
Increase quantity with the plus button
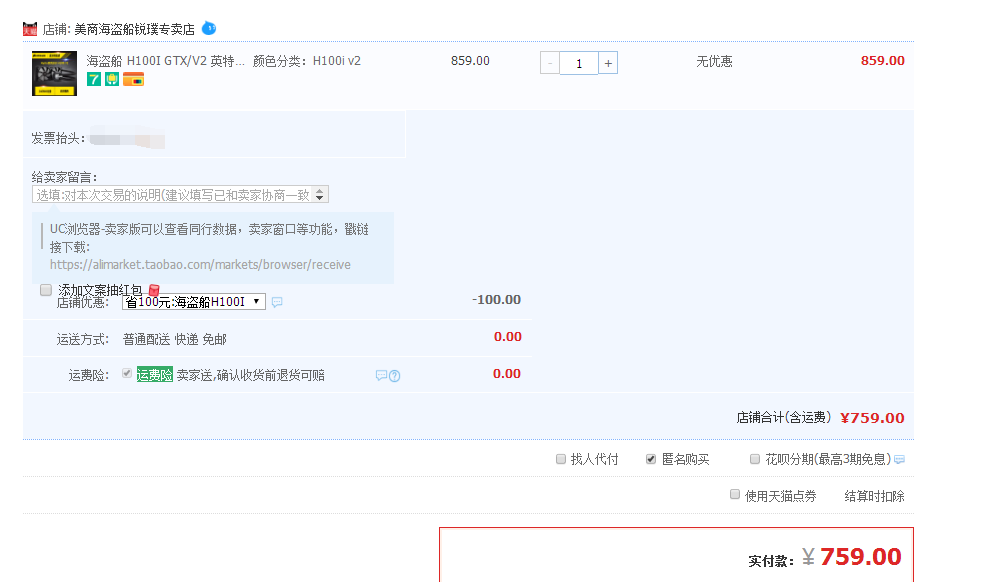coord(608,63)
